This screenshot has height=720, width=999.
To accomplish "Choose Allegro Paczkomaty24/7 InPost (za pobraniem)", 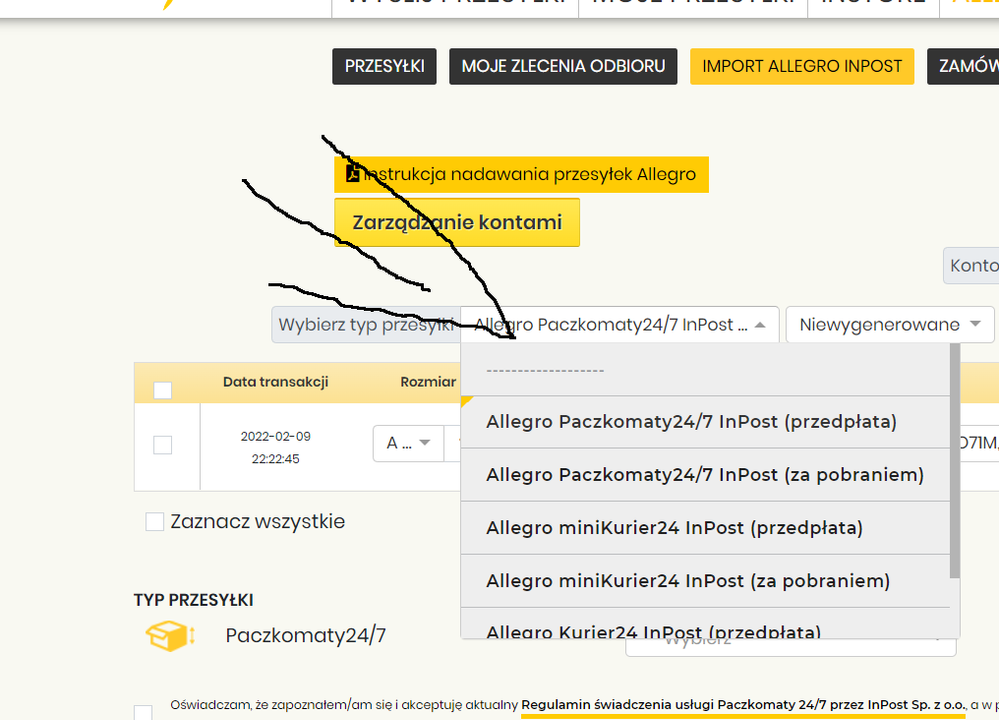I will click(705, 475).
